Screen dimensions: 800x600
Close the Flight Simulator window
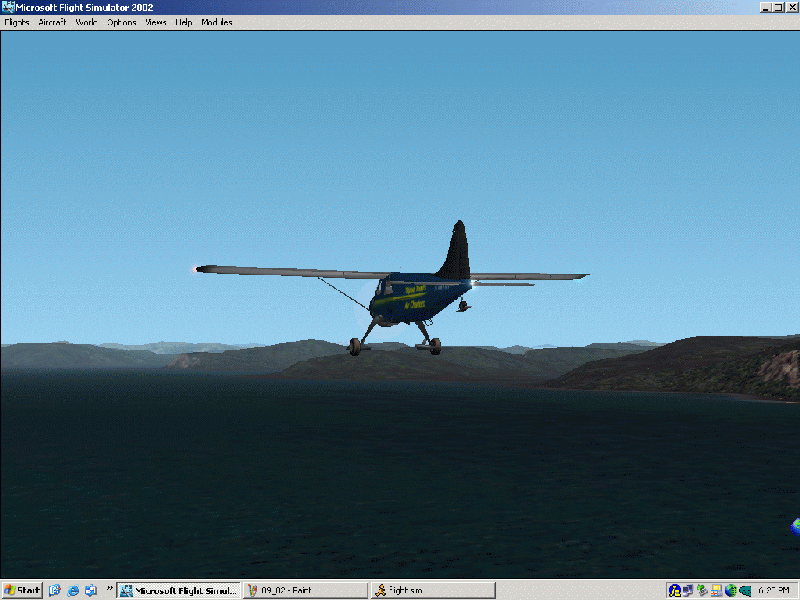791,8
